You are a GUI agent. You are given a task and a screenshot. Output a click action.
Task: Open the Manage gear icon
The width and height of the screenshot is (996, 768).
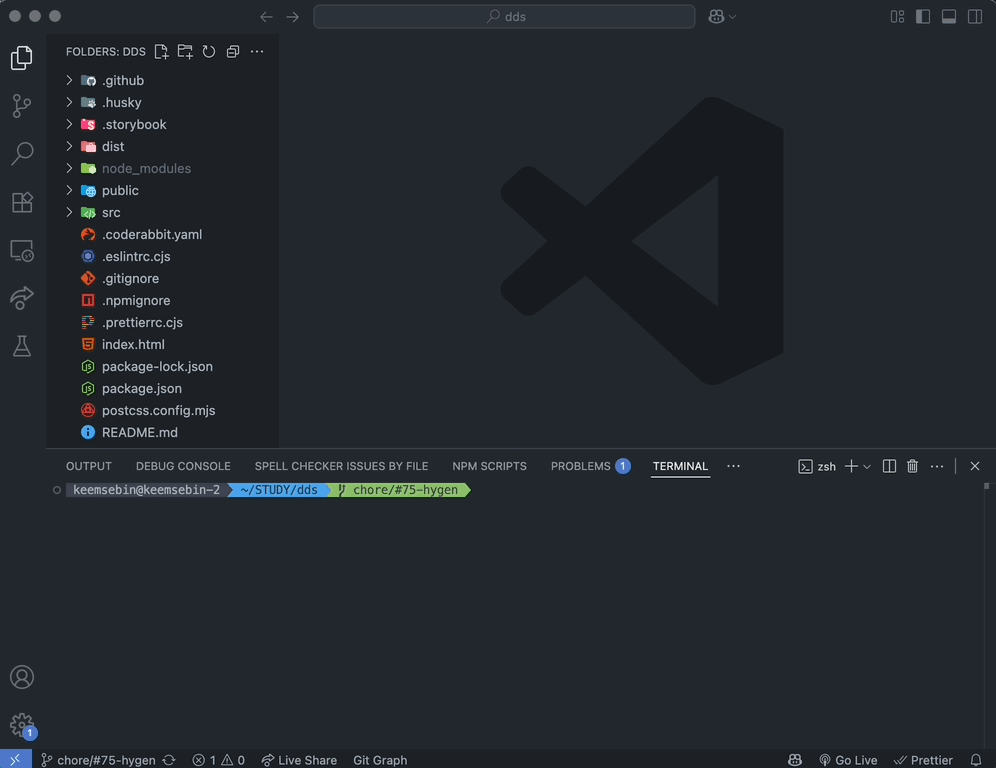click(x=22, y=725)
